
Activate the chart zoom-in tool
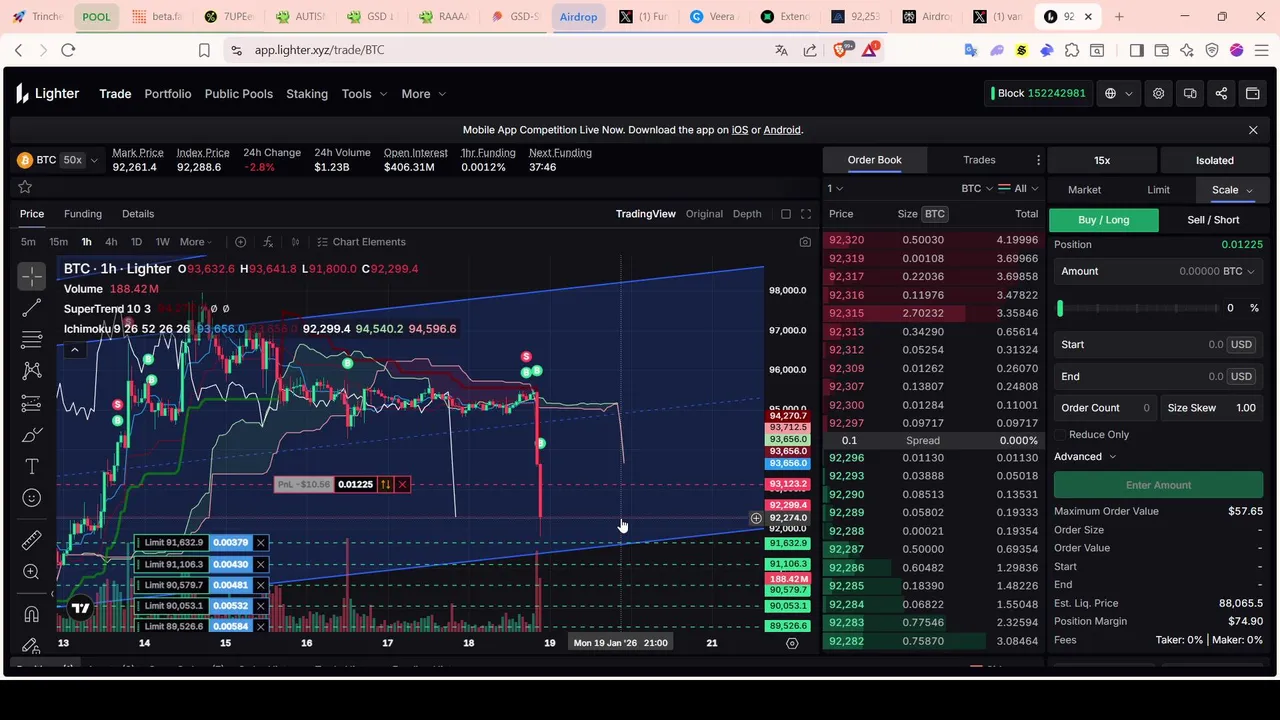tap(31, 572)
